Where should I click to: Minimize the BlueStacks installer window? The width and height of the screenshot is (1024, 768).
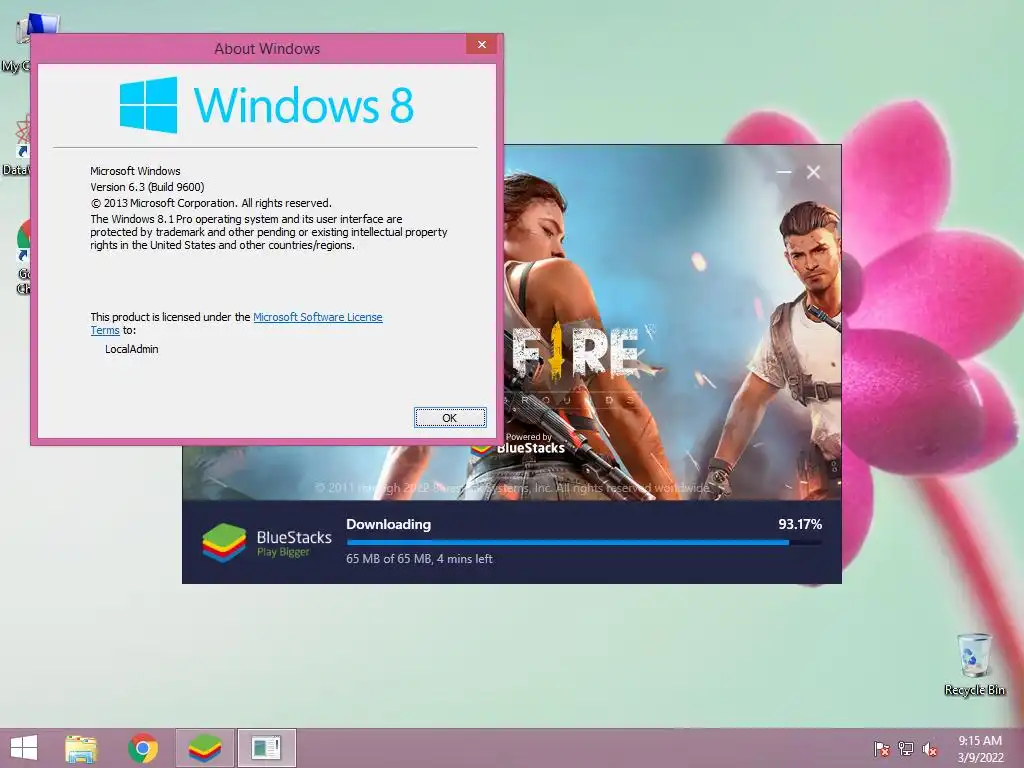(x=784, y=172)
